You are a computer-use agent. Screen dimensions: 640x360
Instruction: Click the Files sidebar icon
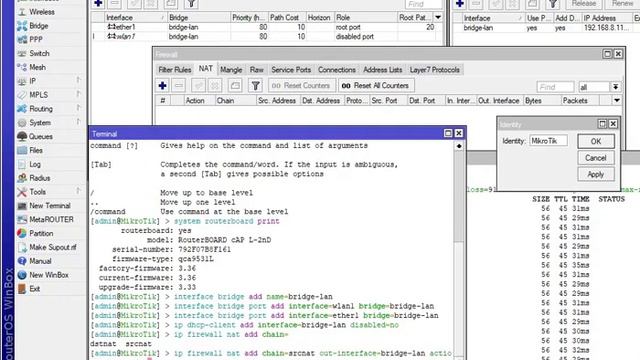coord(22,150)
